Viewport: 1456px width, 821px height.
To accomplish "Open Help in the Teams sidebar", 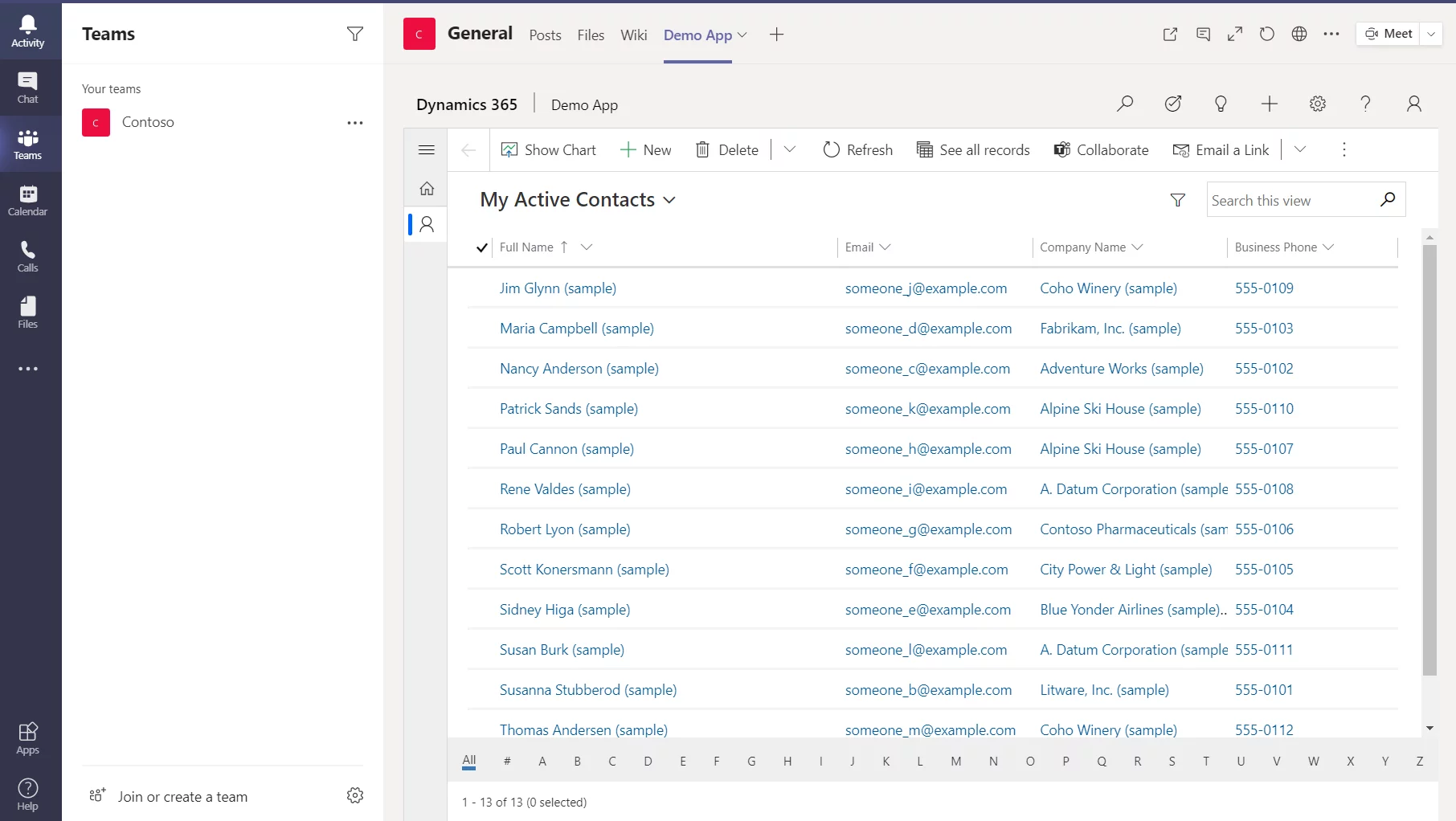I will (x=28, y=794).
